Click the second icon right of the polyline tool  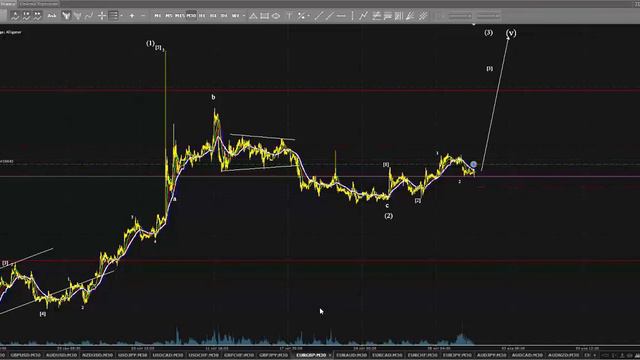(x=388, y=16)
